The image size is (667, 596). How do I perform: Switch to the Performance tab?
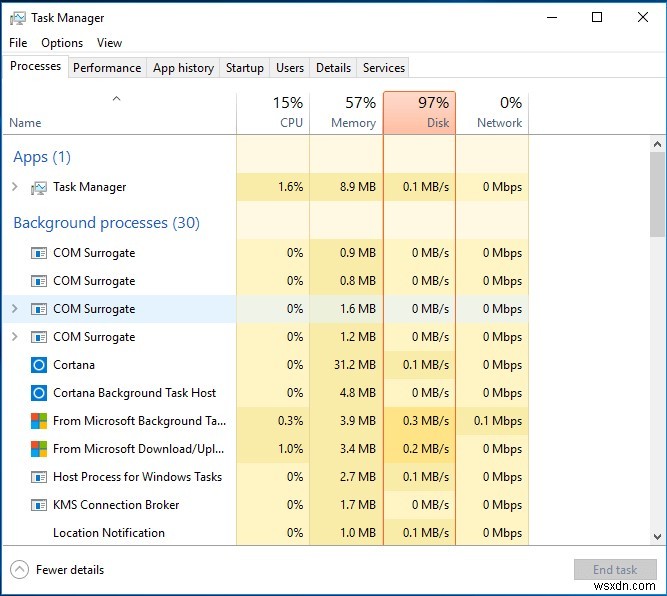[107, 68]
